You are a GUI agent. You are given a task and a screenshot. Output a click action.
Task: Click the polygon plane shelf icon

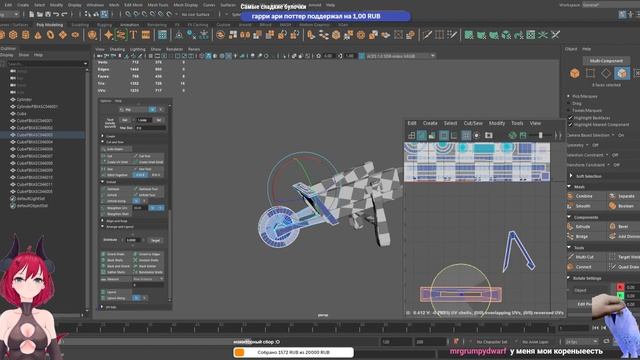(63, 35)
